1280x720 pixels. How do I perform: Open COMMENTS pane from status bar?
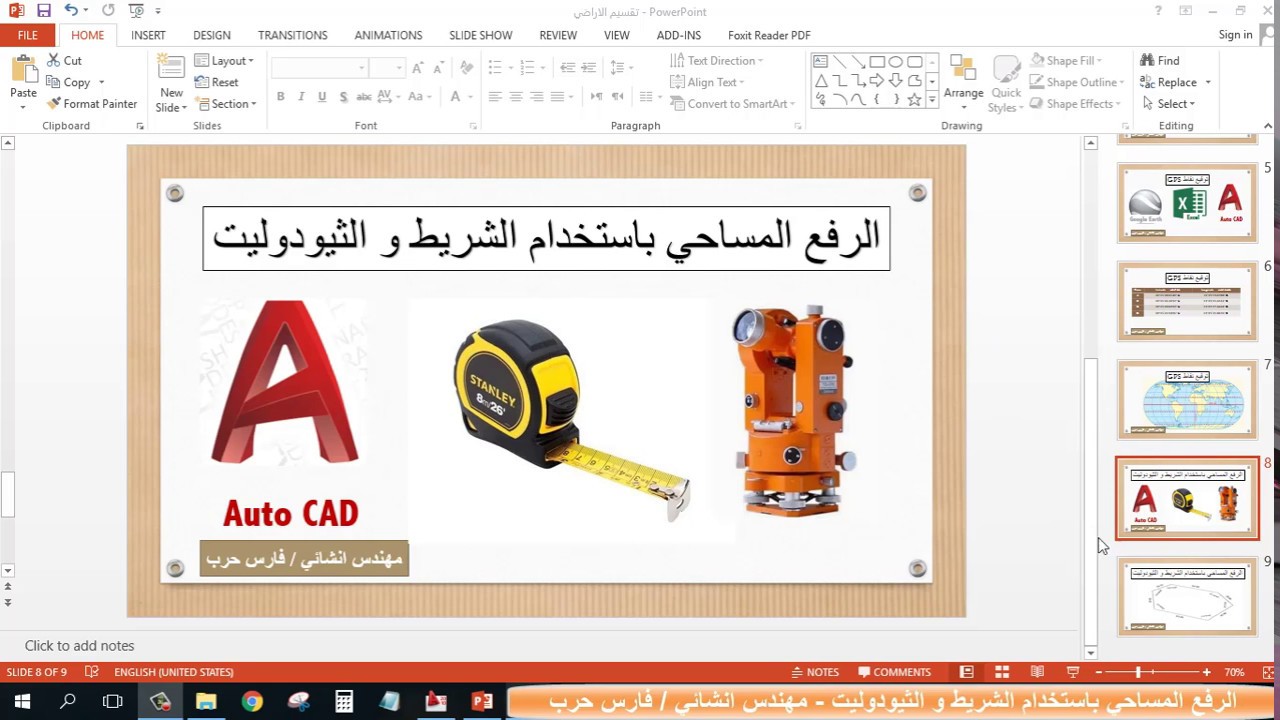(x=894, y=672)
